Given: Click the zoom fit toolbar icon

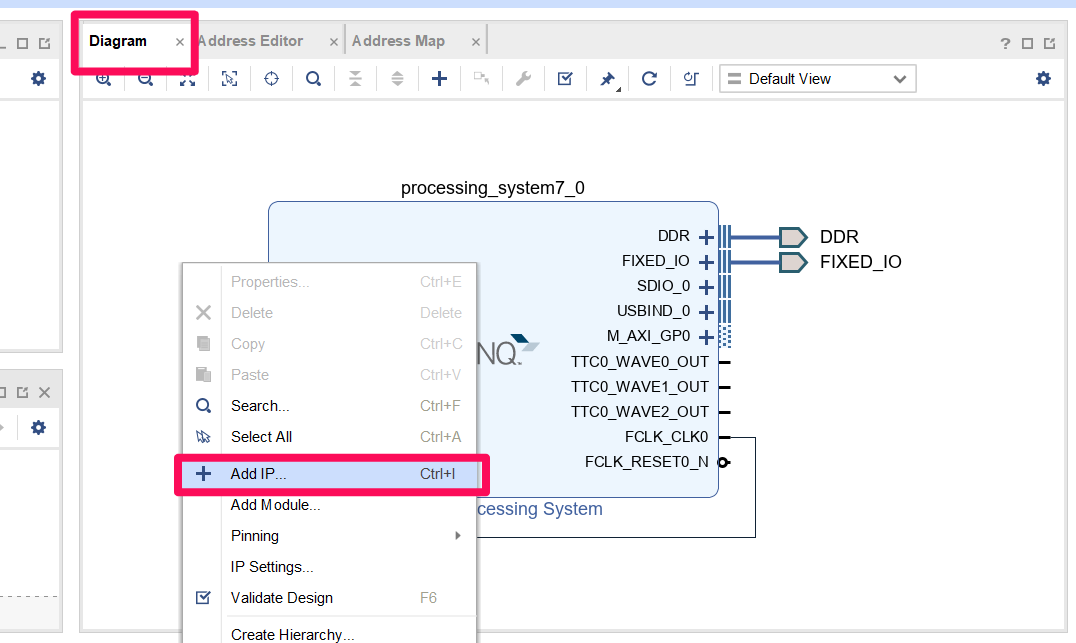Looking at the screenshot, I should pyautogui.click(x=187, y=79).
